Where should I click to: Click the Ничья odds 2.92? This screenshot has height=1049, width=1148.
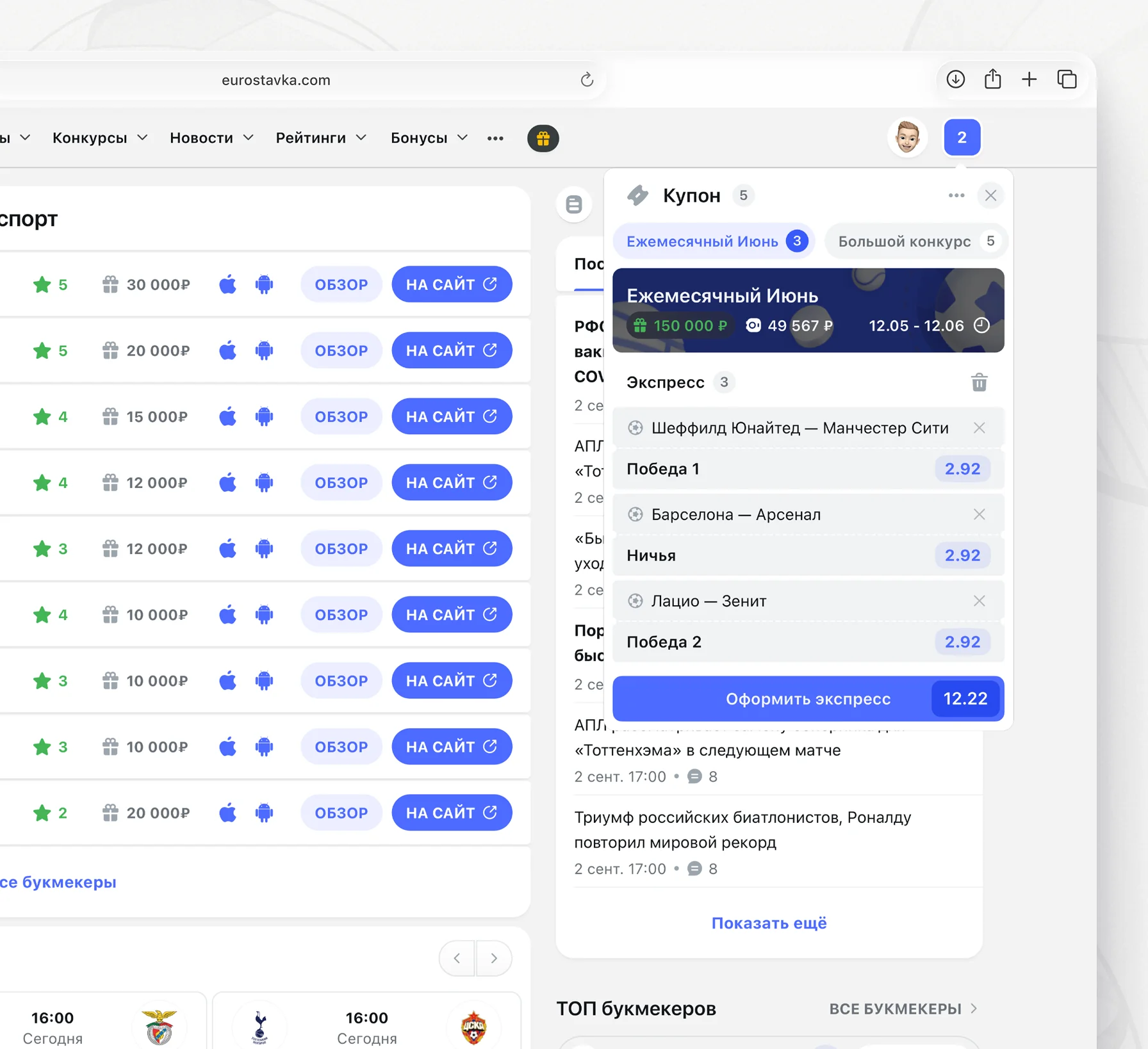click(x=962, y=555)
